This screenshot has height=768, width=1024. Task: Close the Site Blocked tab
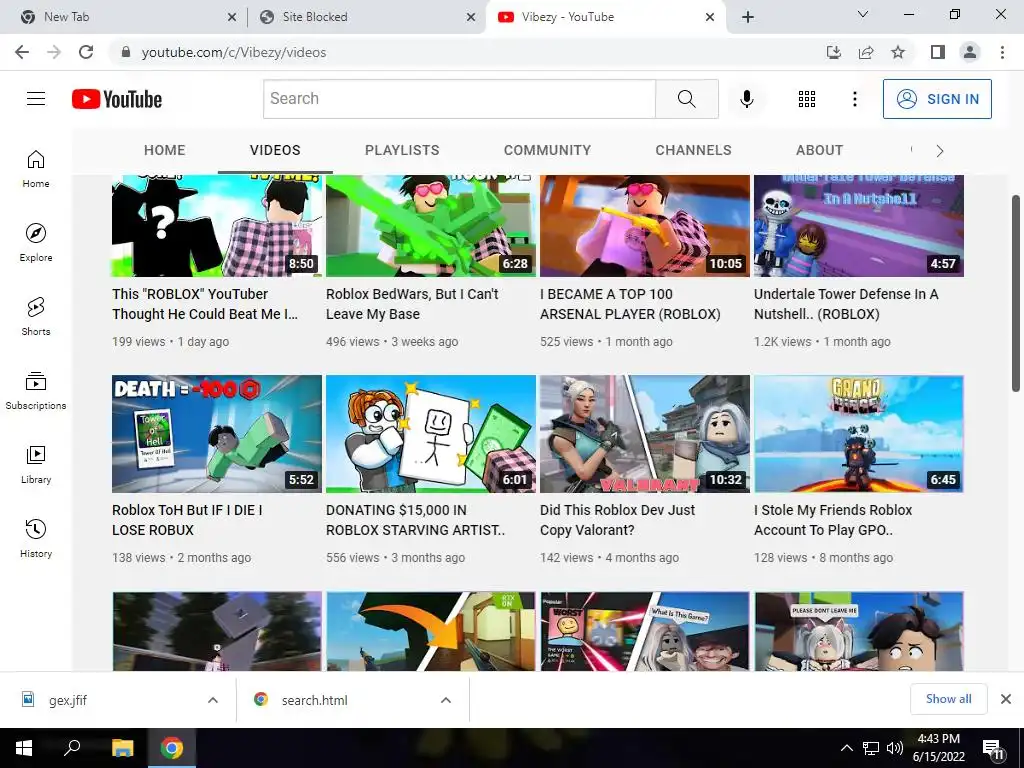coord(471,17)
